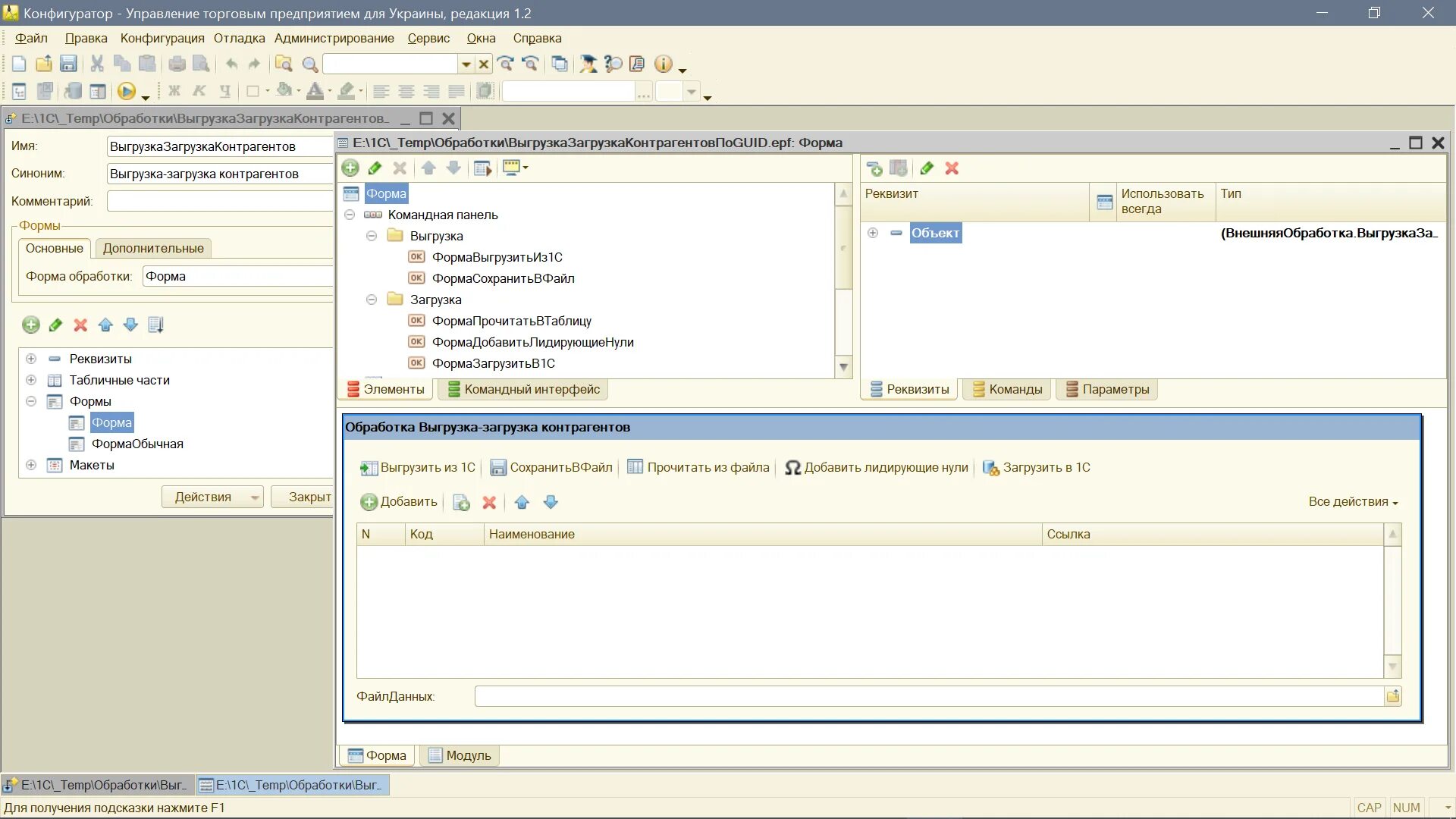Click the help info icon in toolbar
Viewport: 1456px width, 819px height.
tap(663, 64)
